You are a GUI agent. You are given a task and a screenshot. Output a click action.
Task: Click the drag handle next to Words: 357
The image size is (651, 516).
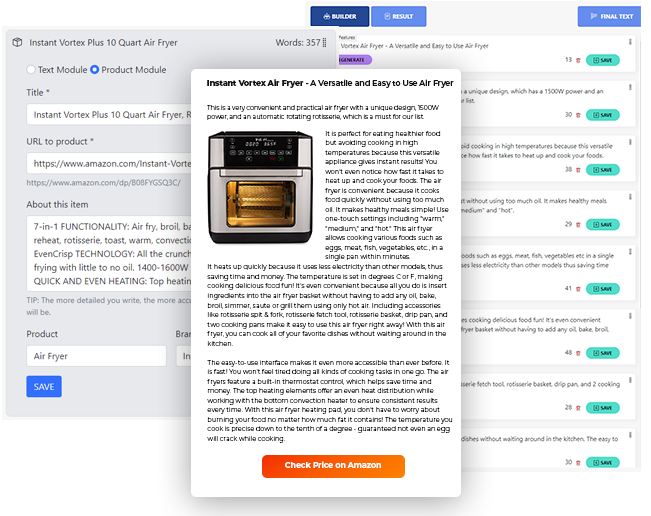(324, 42)
